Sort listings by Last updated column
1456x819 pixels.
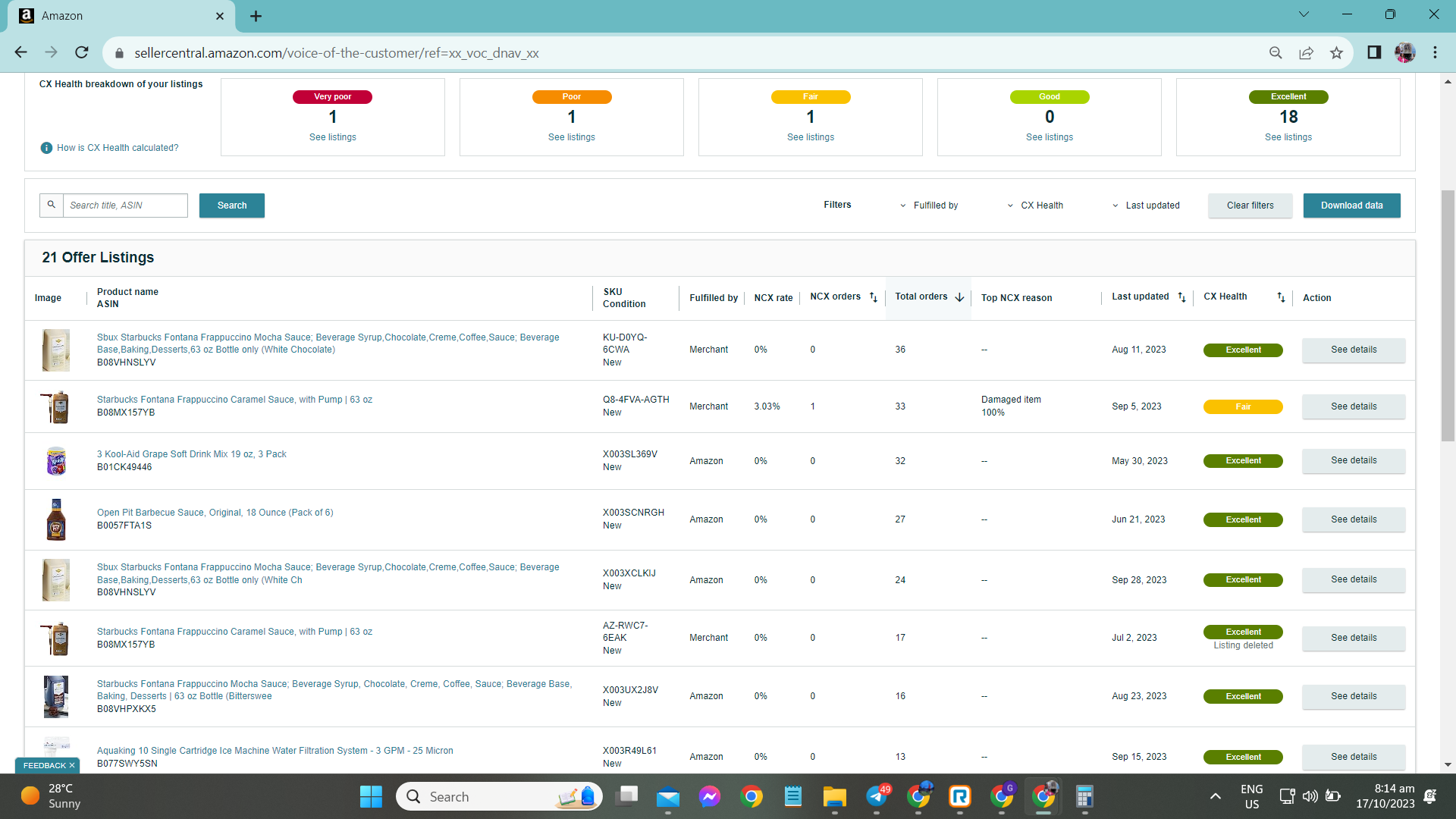coord(1181,297)
